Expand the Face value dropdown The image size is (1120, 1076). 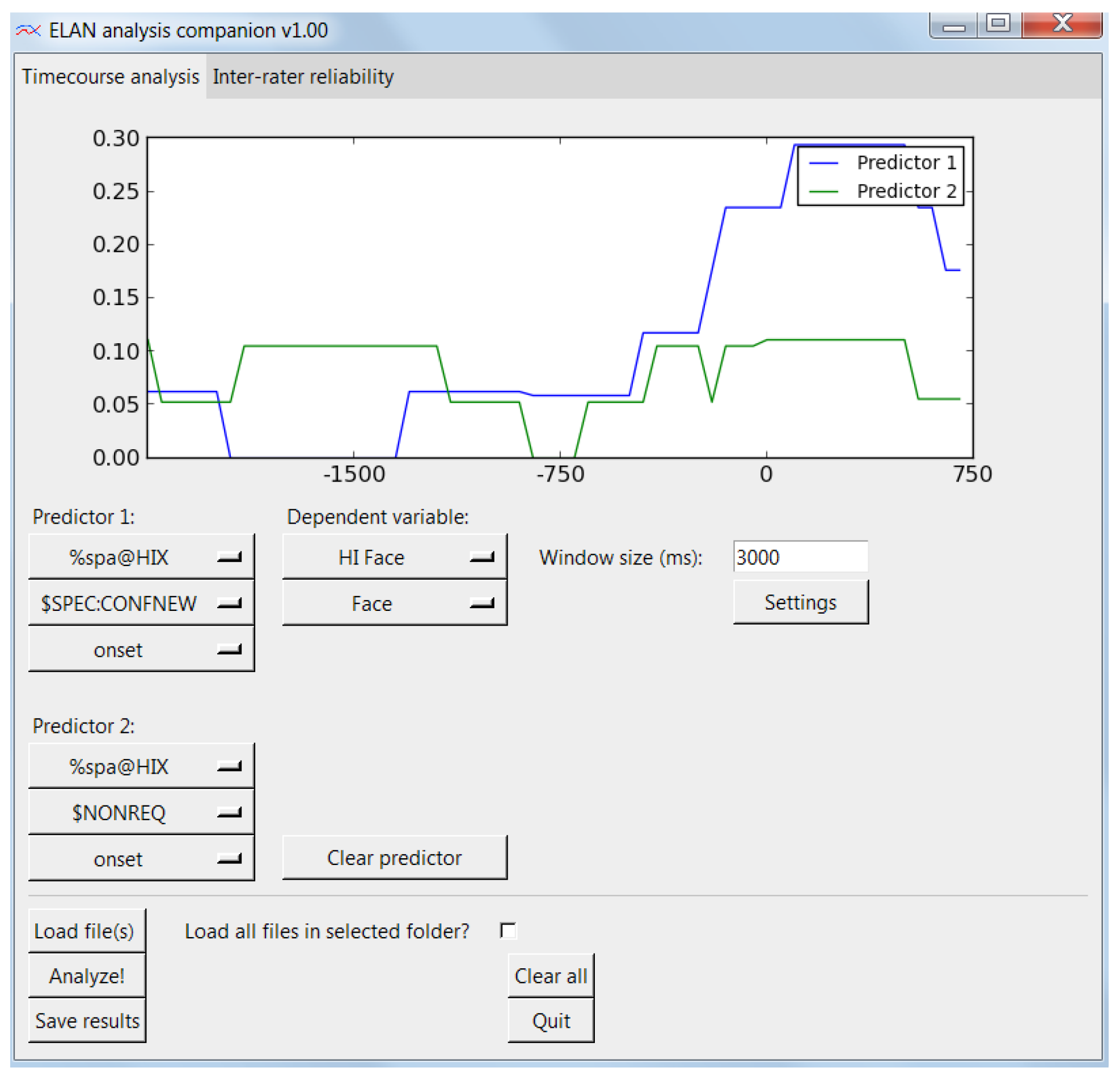coord(394,604)
